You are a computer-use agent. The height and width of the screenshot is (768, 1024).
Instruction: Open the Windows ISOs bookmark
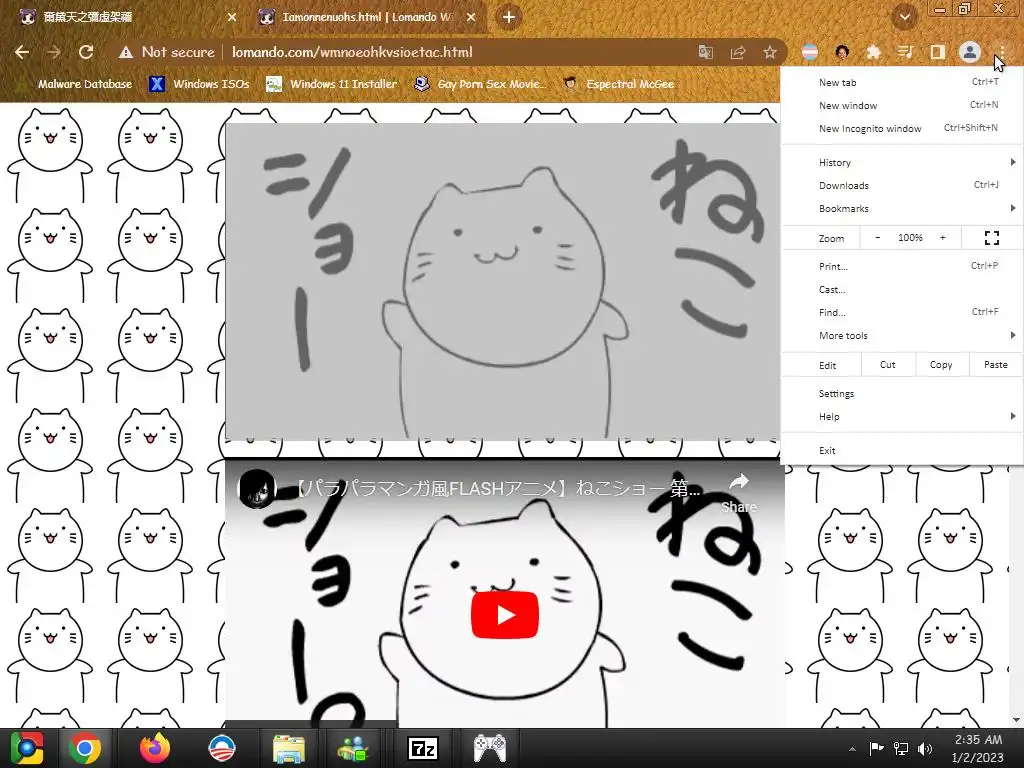[x=199, y=84]
